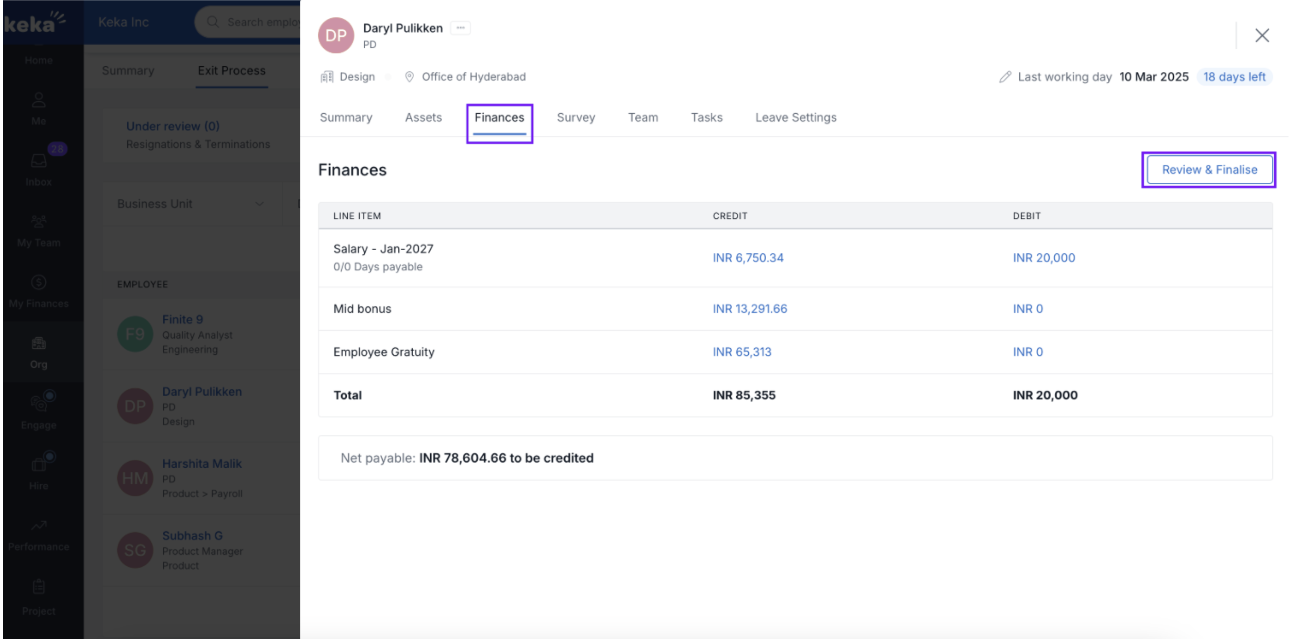This screenshot has height=641, width=1297.
Task: Click the more options ellipsis beside Daryl Pulikken
Action: (460, 28)
